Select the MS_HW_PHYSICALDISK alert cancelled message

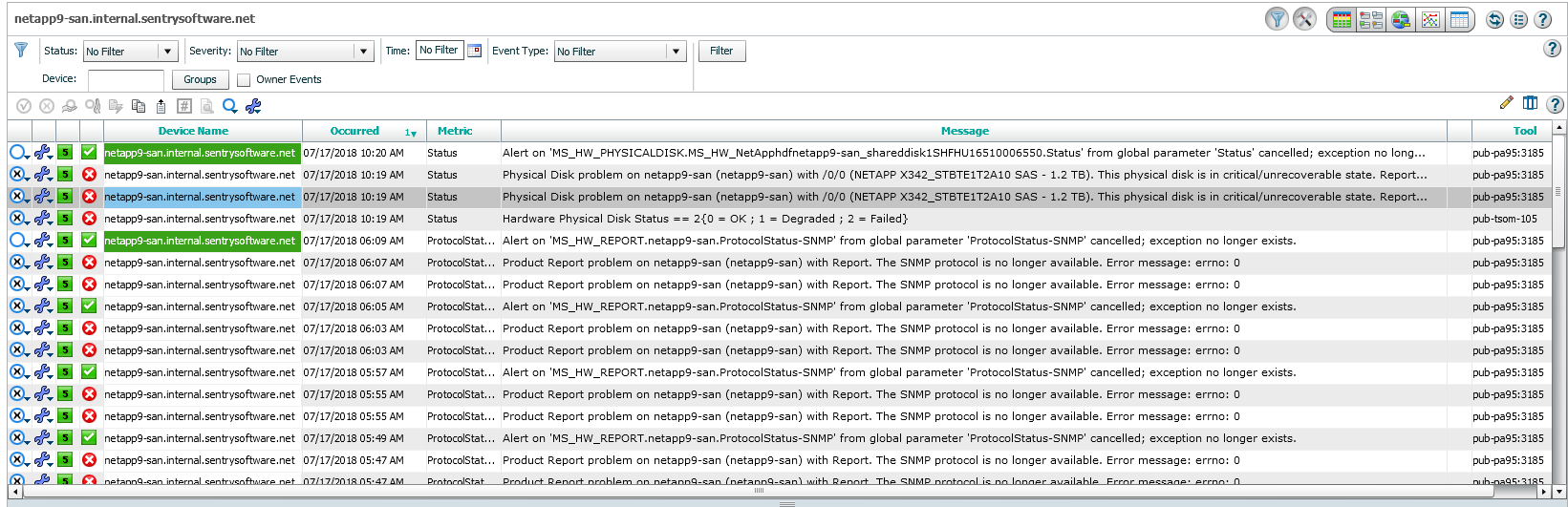tap(964, 153)
